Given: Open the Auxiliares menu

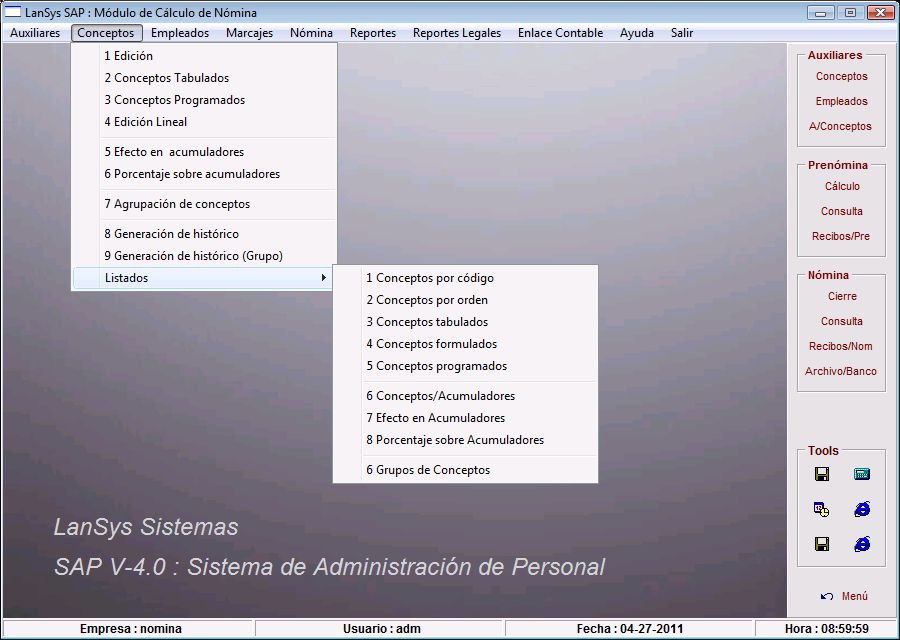Looking at the screenshot, I should [x=35, y=33].
